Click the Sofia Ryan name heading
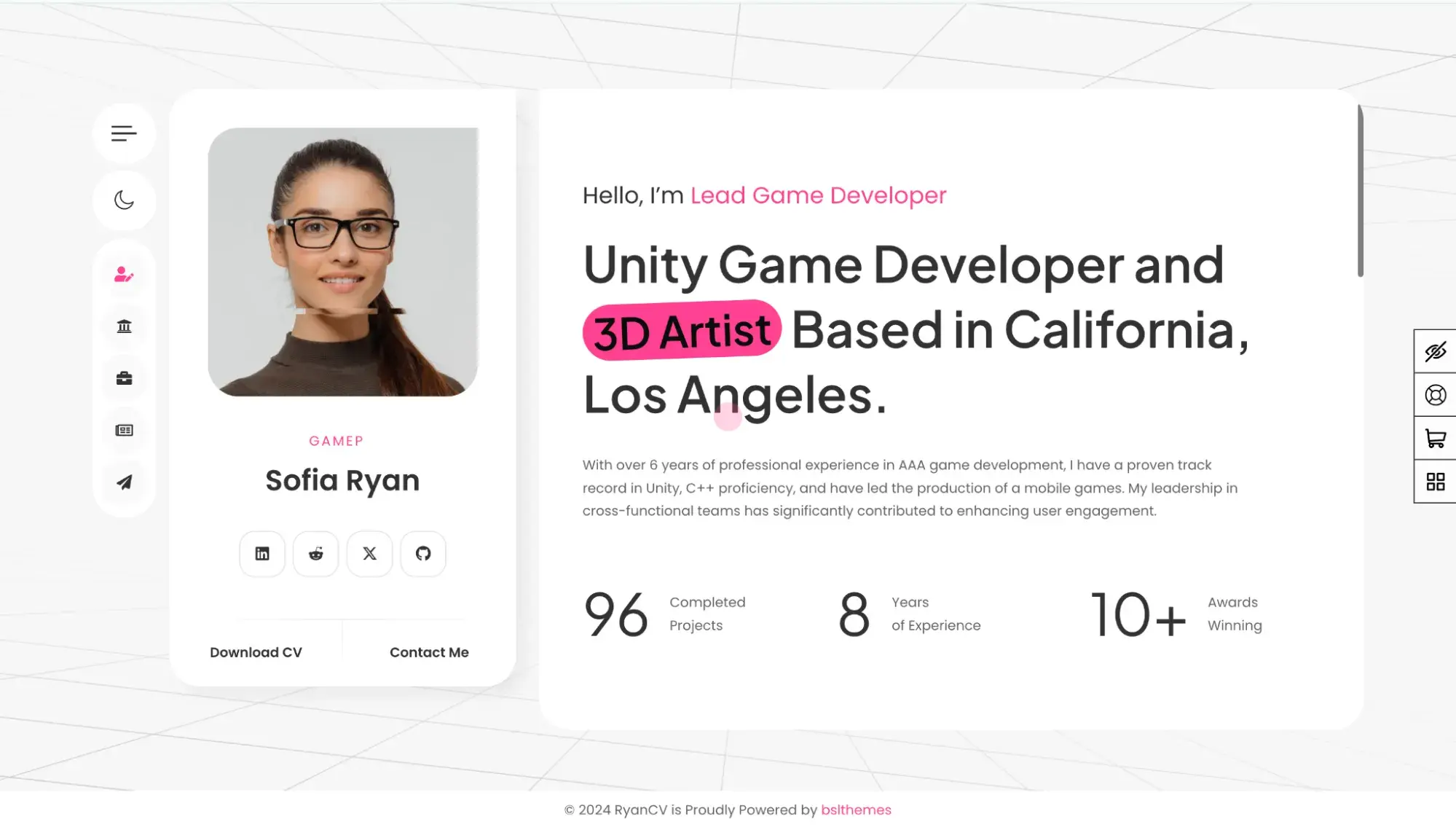Image resolution: width=1456 pixels, height=830 pixels. [342, 481]
